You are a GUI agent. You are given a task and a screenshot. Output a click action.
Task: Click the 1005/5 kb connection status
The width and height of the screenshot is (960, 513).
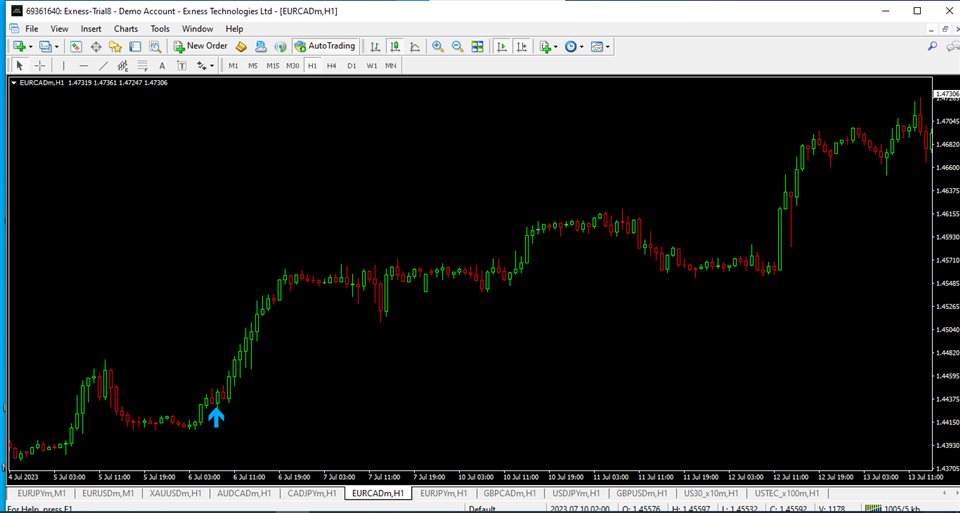pos(894,508)
